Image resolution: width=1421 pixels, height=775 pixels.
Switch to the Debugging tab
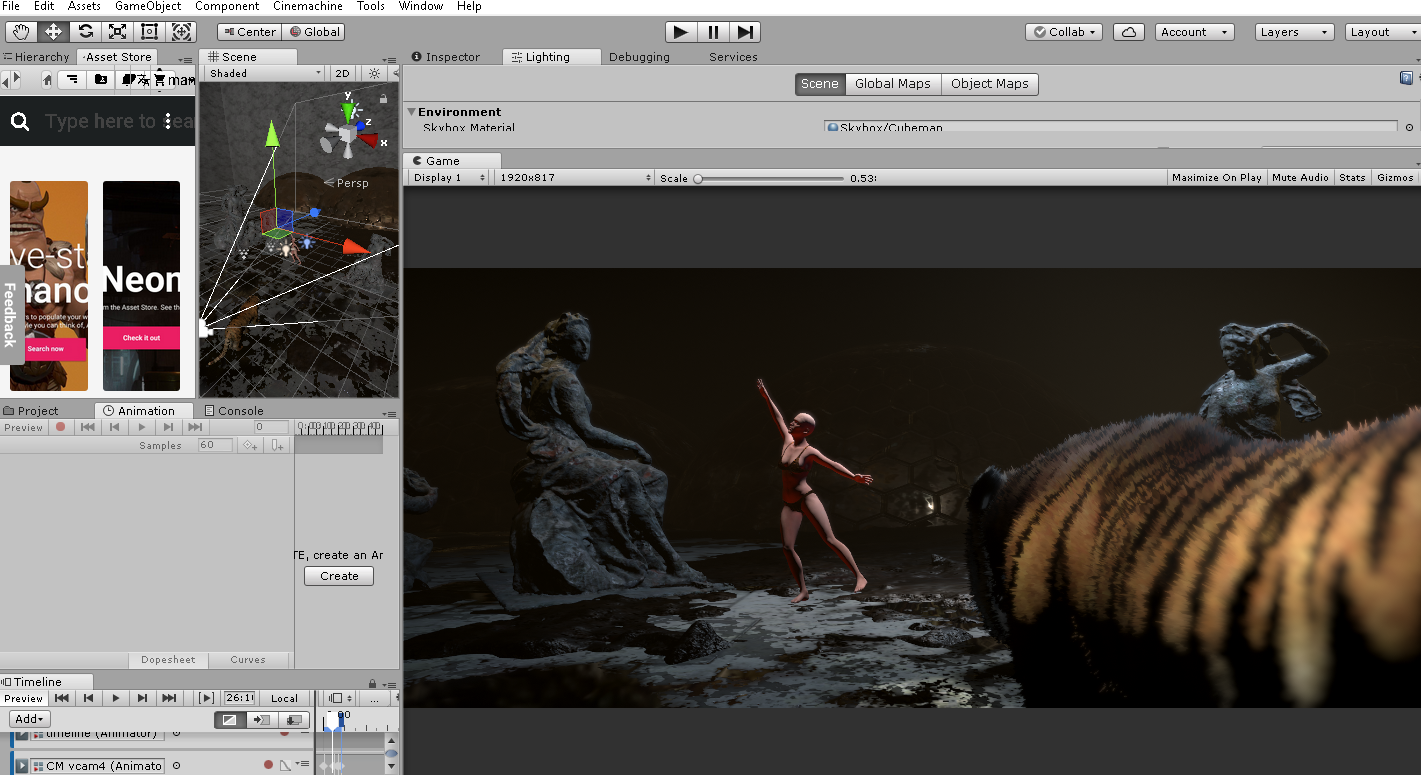(639, 57)
